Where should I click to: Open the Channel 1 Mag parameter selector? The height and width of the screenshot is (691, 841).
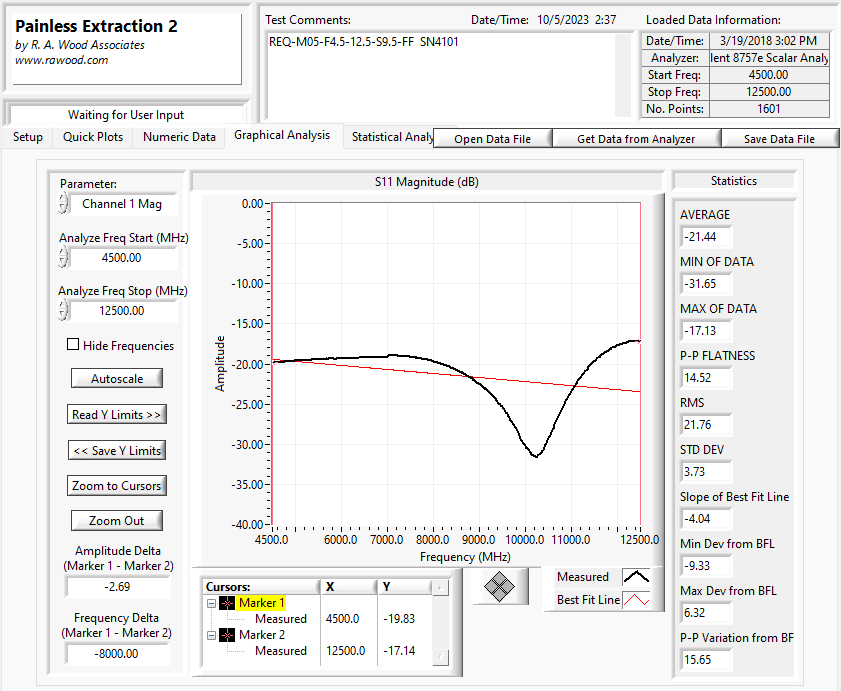[122, 204]
